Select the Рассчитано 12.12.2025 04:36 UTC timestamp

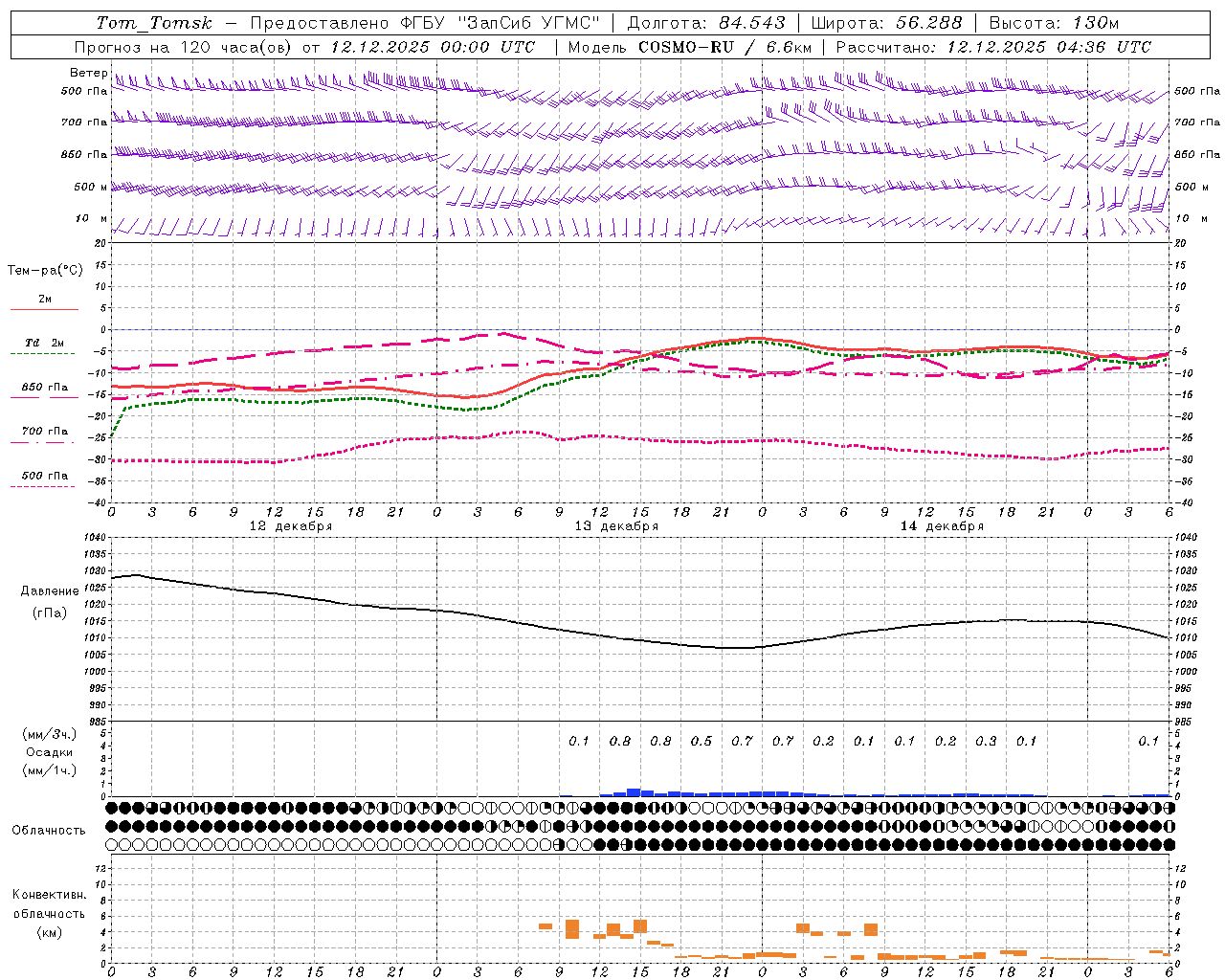click(x=993, y=47)
